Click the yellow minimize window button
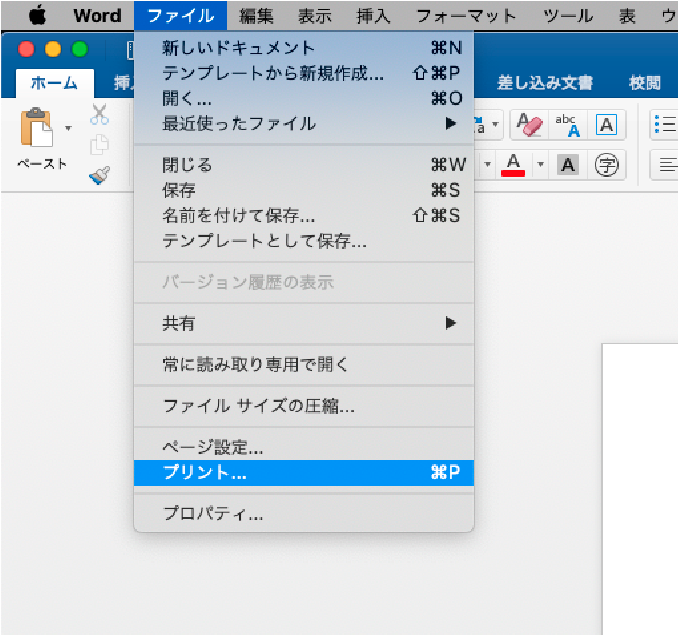Image resolution: width=678 pixels, height=635 pixels. point(53,49)
